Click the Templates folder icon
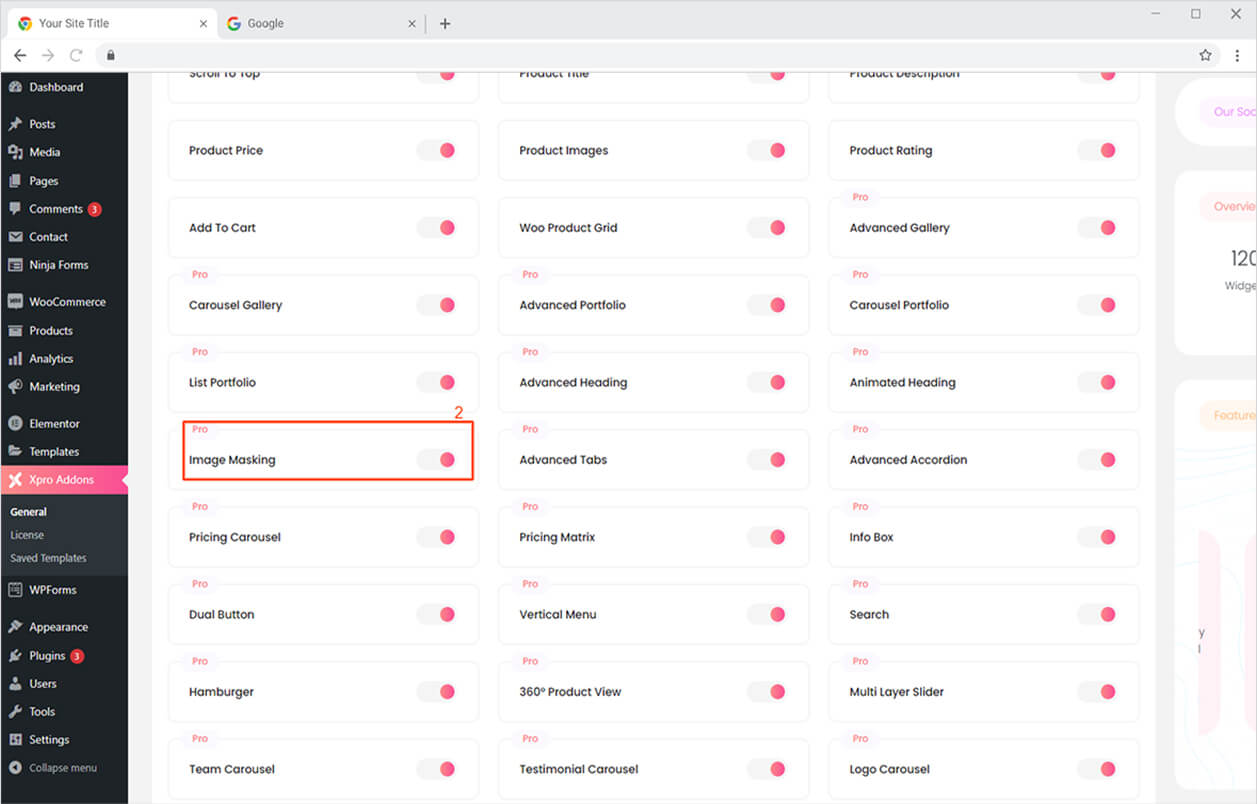The image size is (1257, 804). [15, 452]
